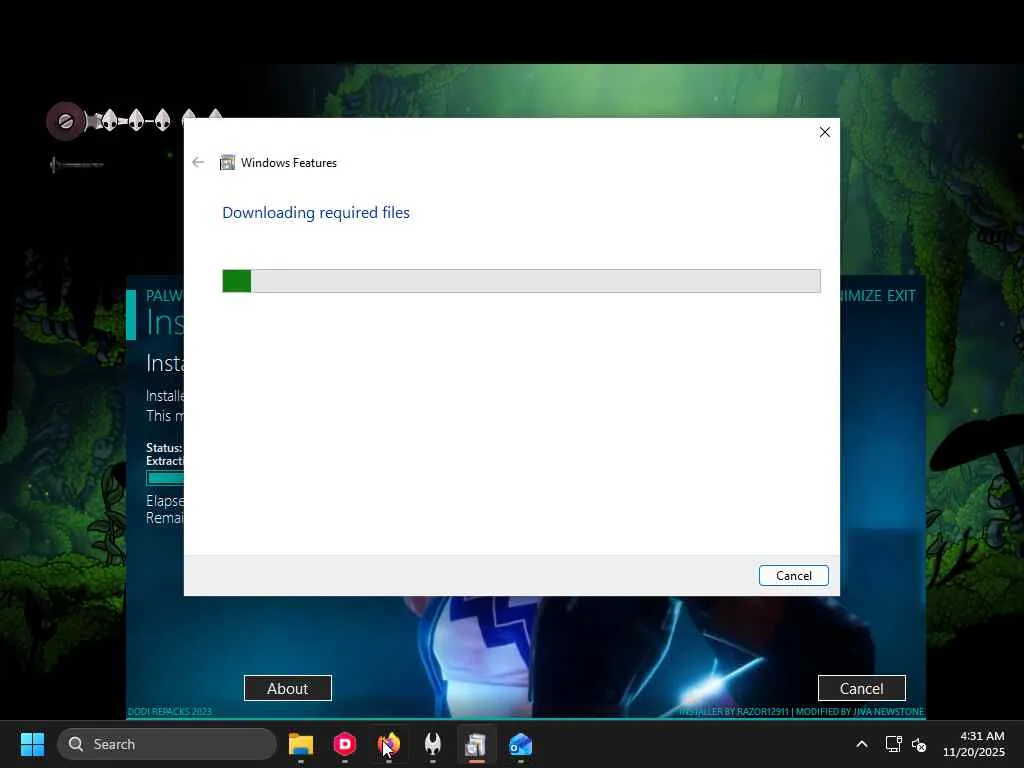
Task: Close the Windows Features dialog
Action: point(825,132)
